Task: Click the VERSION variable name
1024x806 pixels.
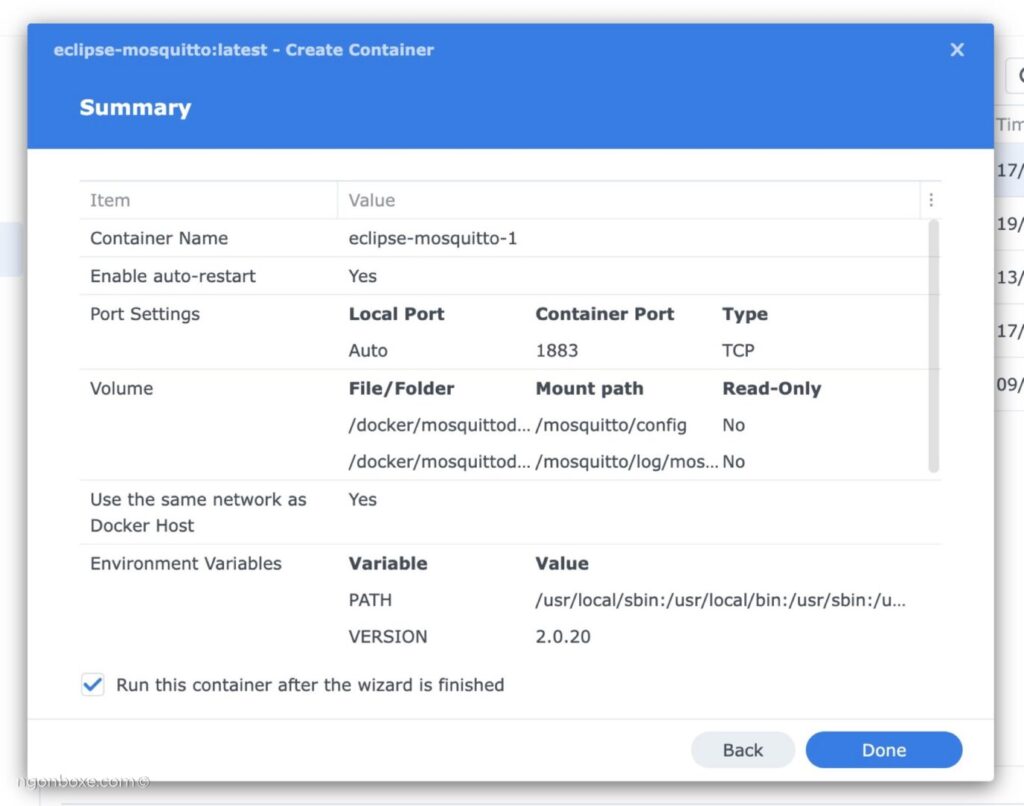Action: [387, 637]
